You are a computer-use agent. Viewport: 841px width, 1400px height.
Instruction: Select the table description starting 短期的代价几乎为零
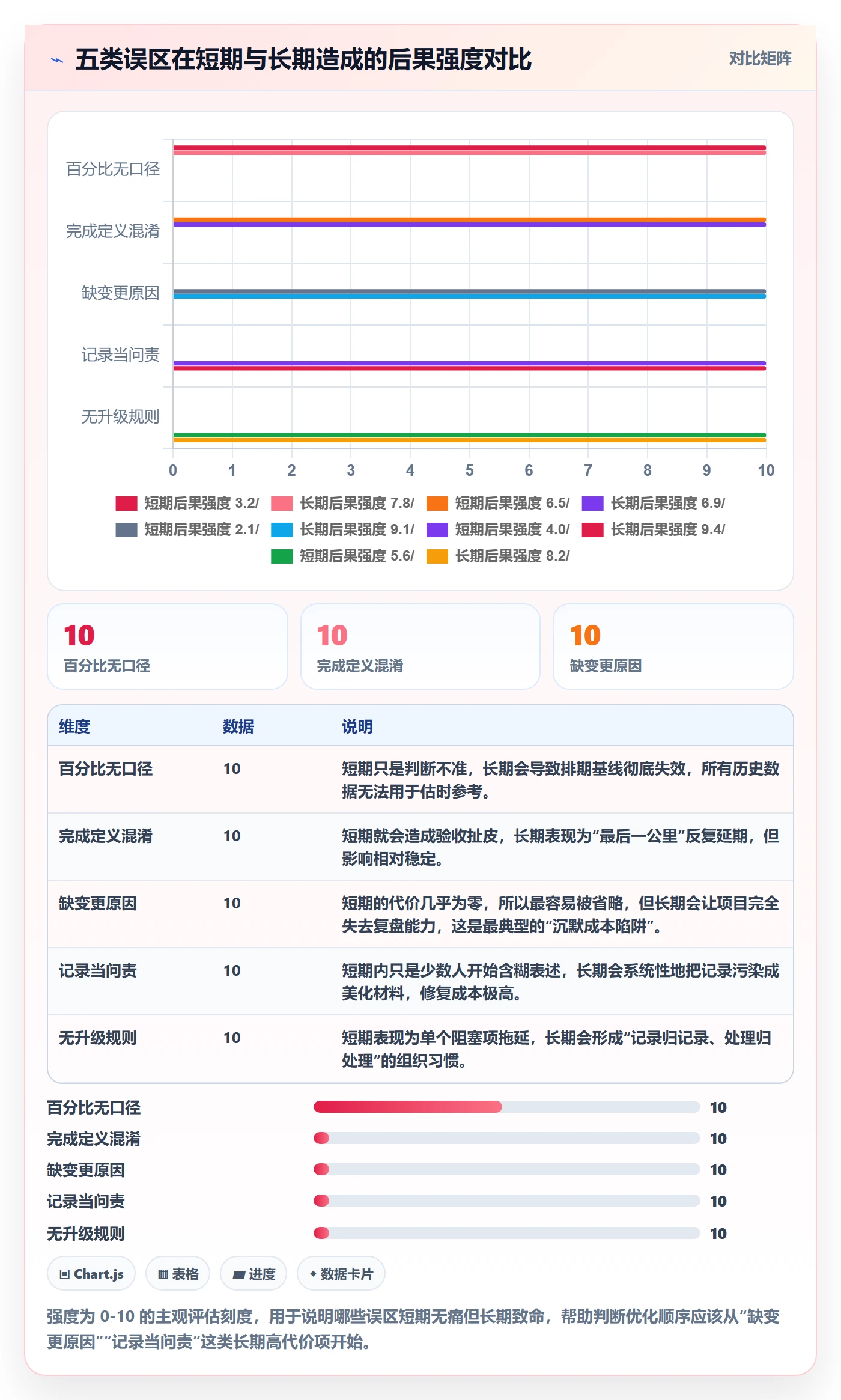(x=560, y=915)
